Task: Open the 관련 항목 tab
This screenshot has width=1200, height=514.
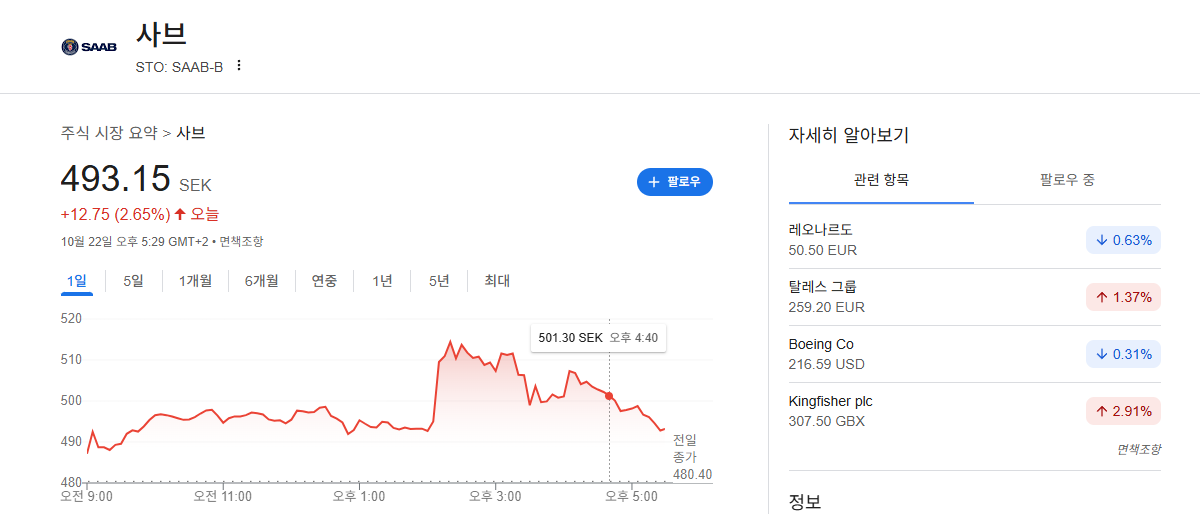Action: click(881, 181)
